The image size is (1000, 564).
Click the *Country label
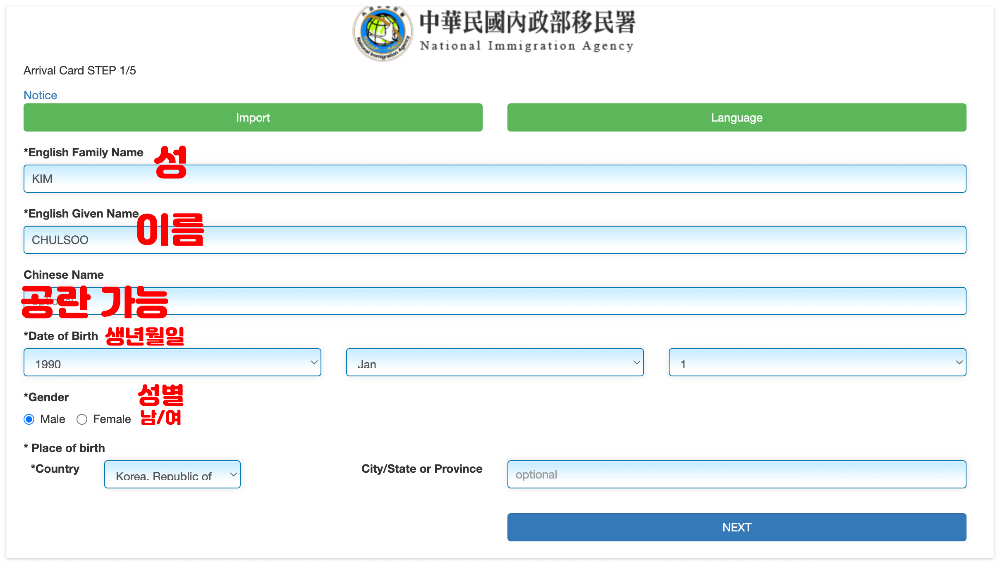pos(55,468)
